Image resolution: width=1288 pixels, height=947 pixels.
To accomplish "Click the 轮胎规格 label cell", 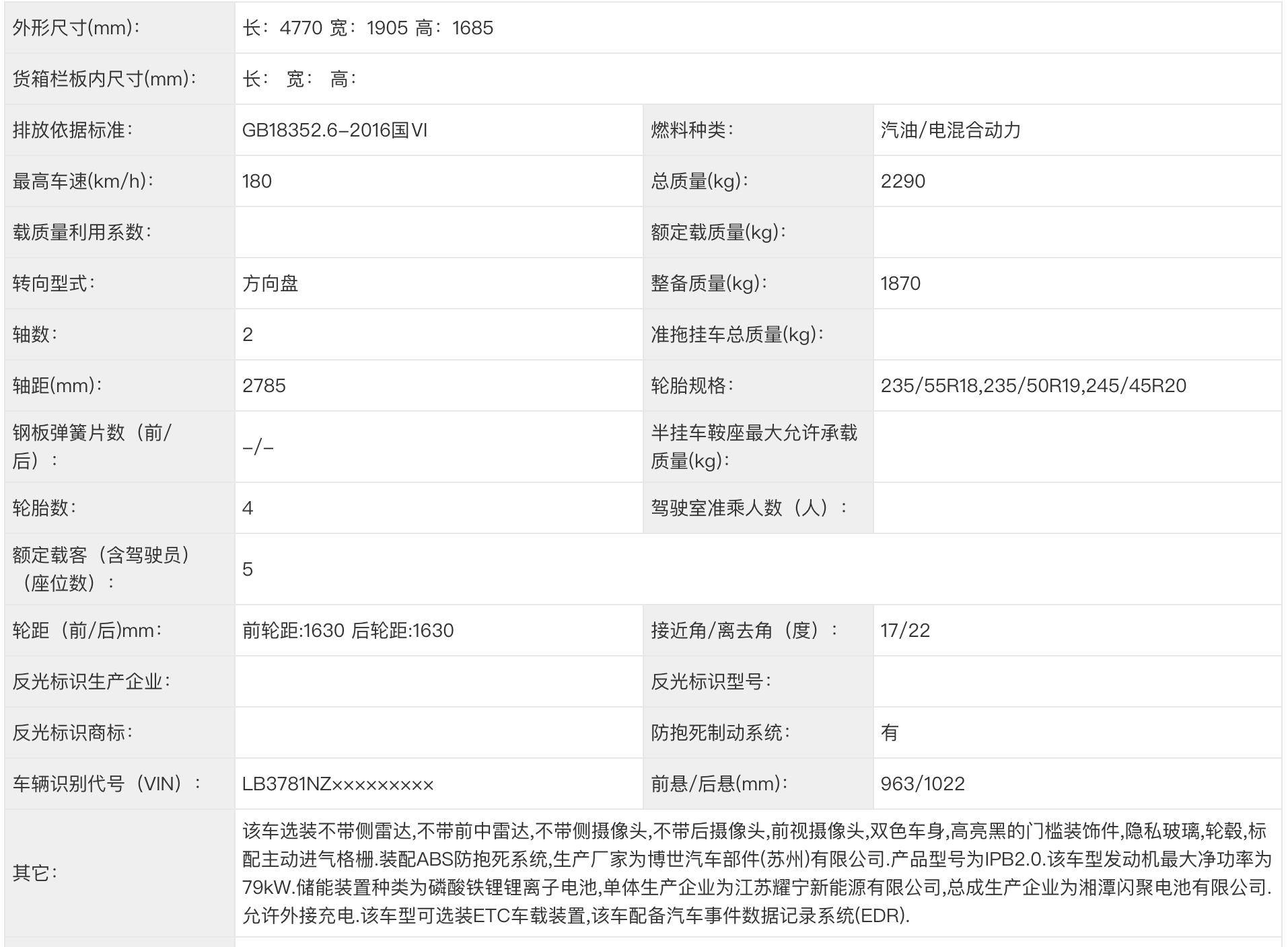I will tap(692, 386).
